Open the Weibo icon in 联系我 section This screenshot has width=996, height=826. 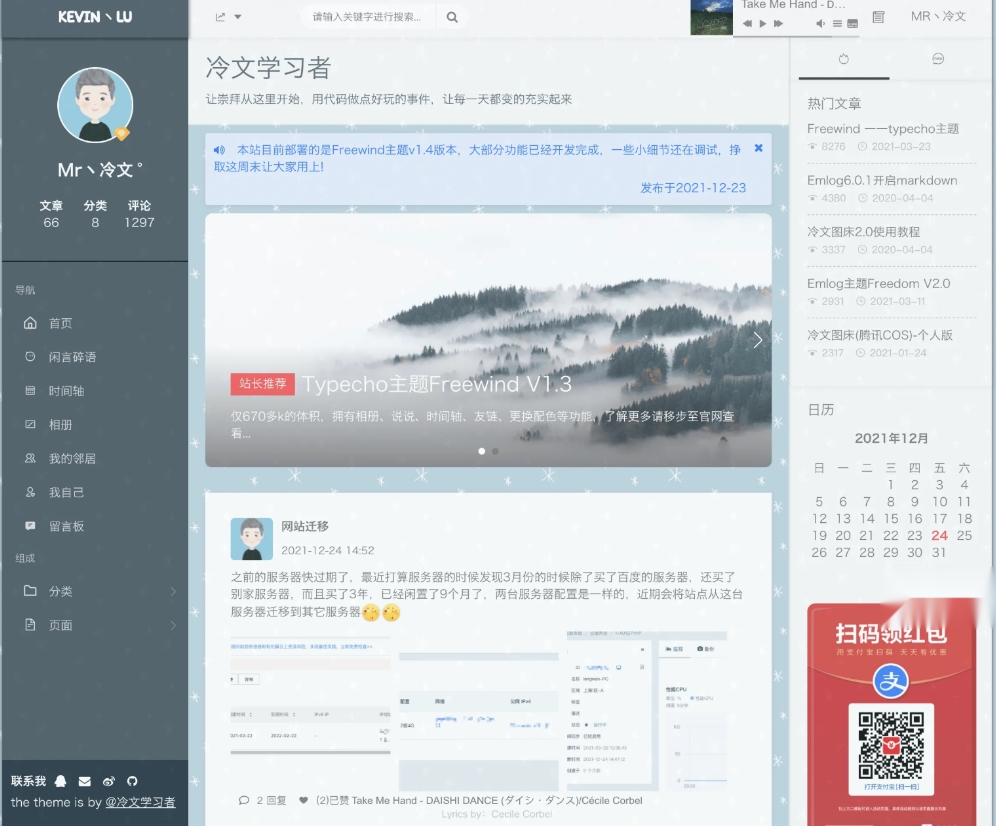109,781
